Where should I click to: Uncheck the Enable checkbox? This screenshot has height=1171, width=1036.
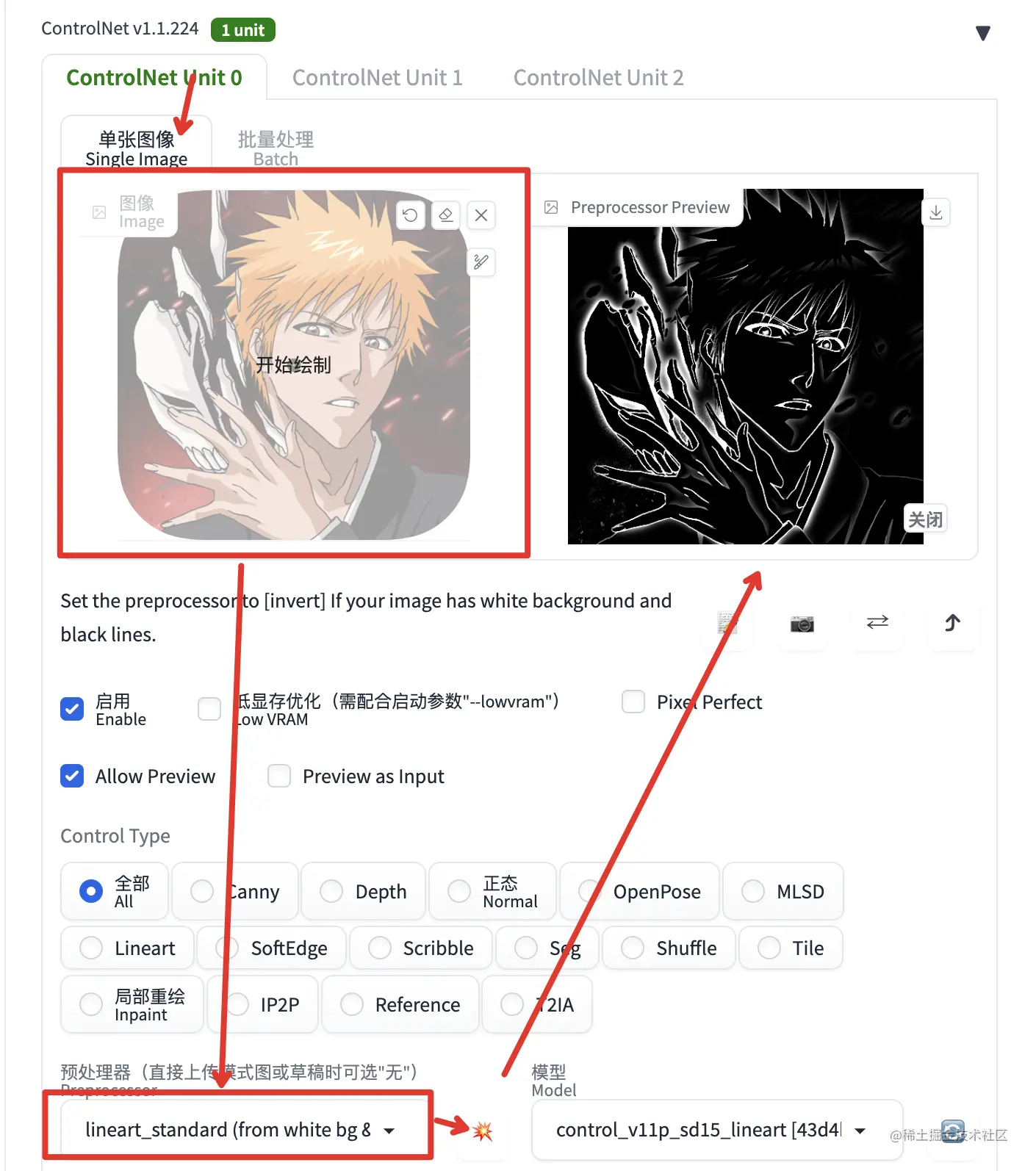[72, 709]
